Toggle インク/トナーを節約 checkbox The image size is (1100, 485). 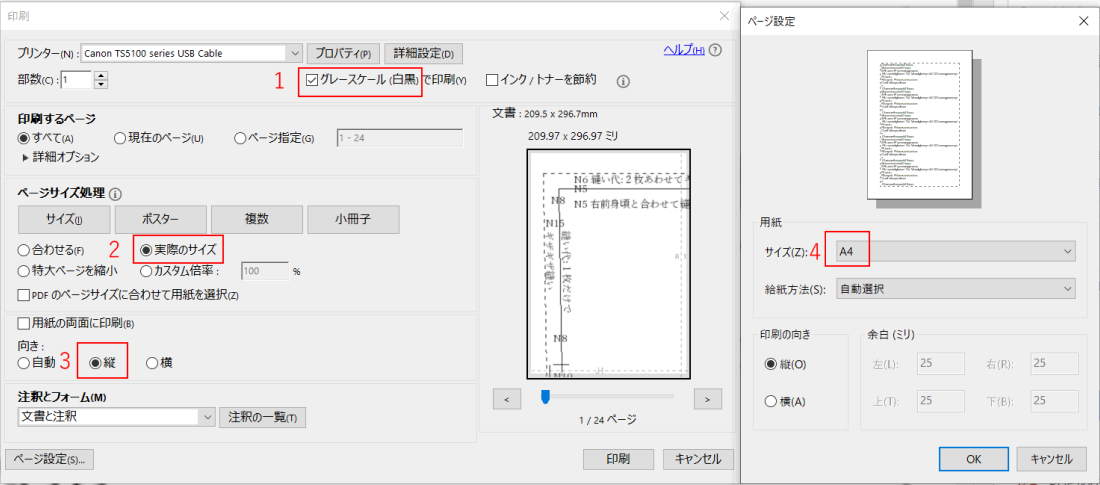(492, 80)
